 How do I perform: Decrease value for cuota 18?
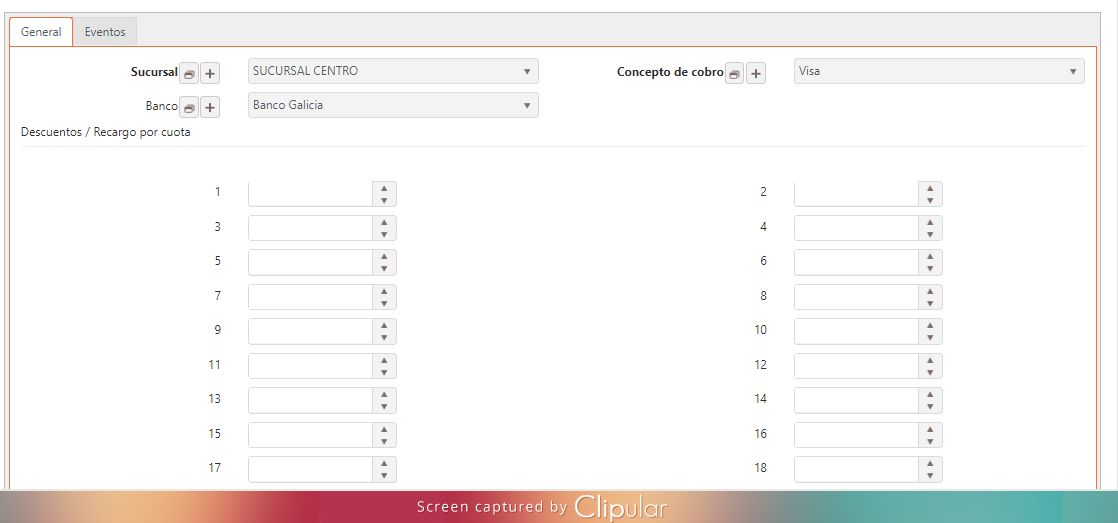pos(930,475)
